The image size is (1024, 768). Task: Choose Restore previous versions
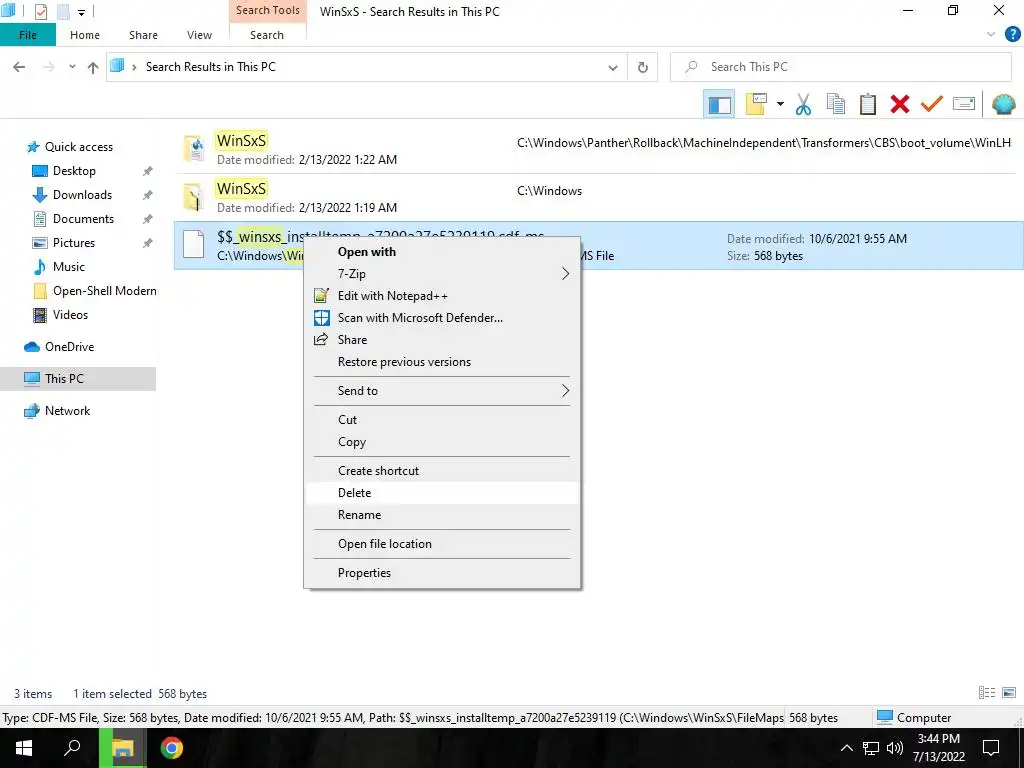[x=442, y=362]
